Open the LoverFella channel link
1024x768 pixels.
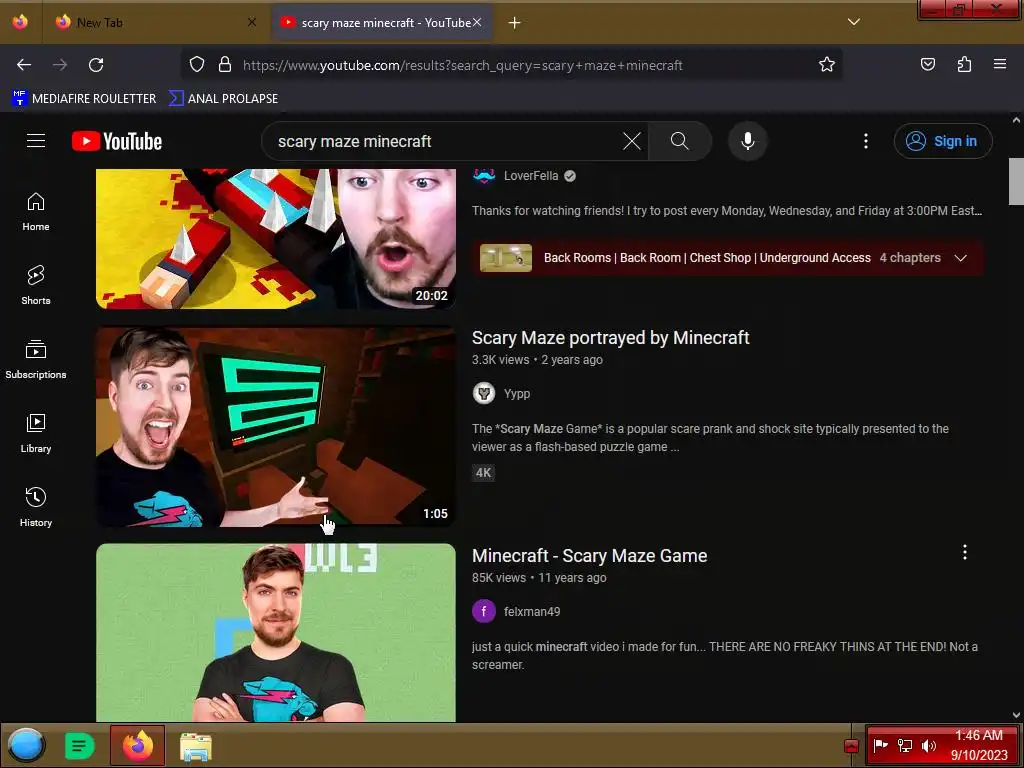click(531, 176)
